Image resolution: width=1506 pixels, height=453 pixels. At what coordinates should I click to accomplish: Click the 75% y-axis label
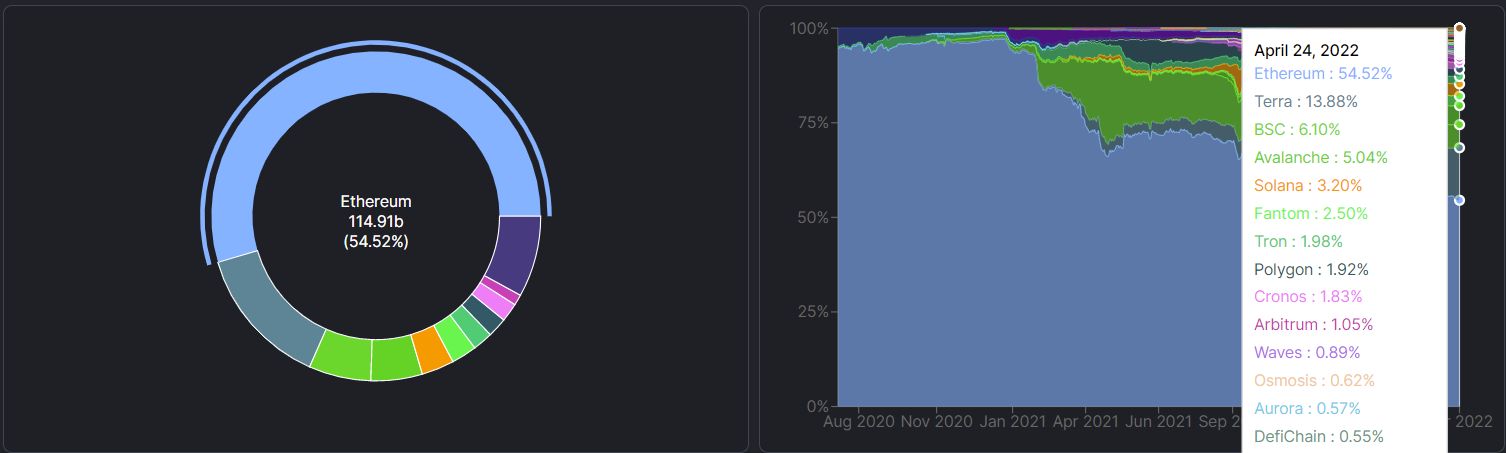click(x=812, y=123)
